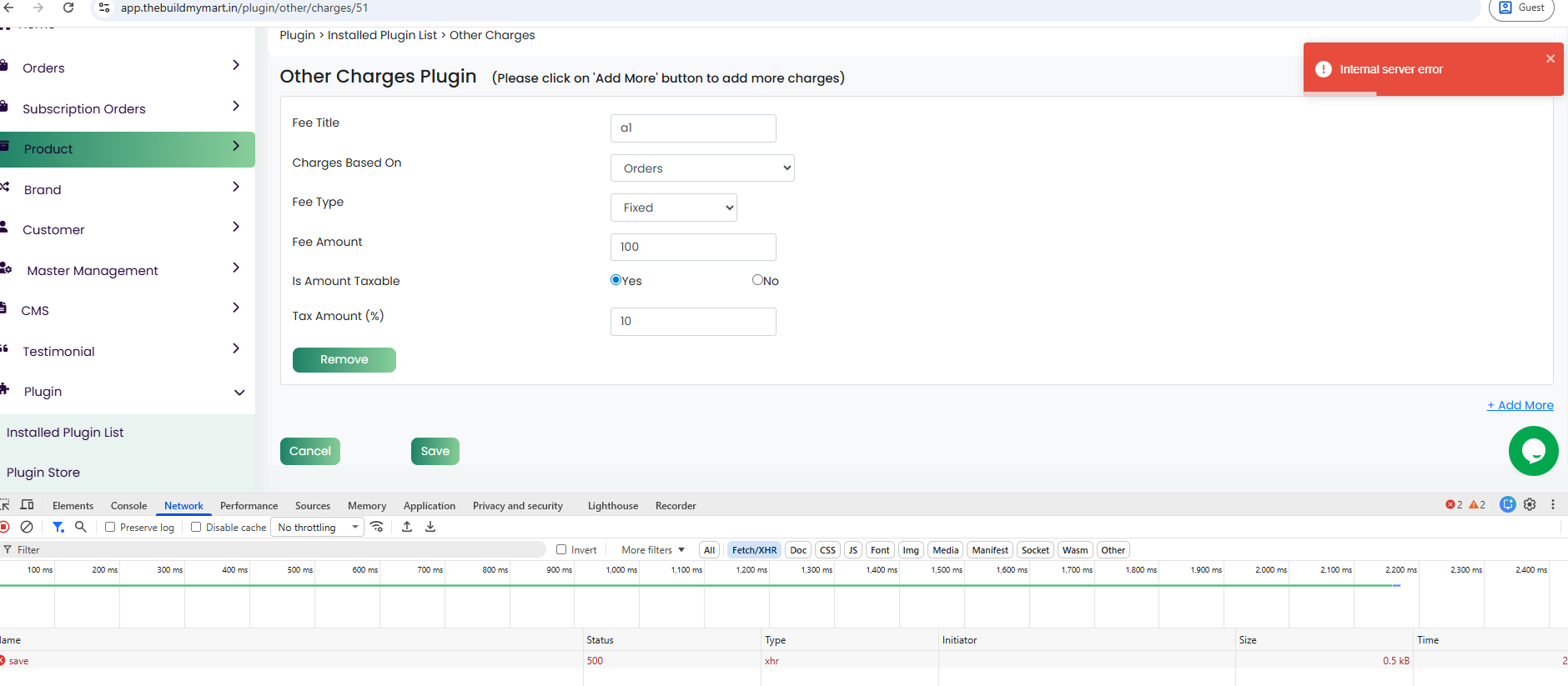Switch to the Application DevTools tab
The height and width of the screenshot is (686, 1568).
click(x=430, y=506)
